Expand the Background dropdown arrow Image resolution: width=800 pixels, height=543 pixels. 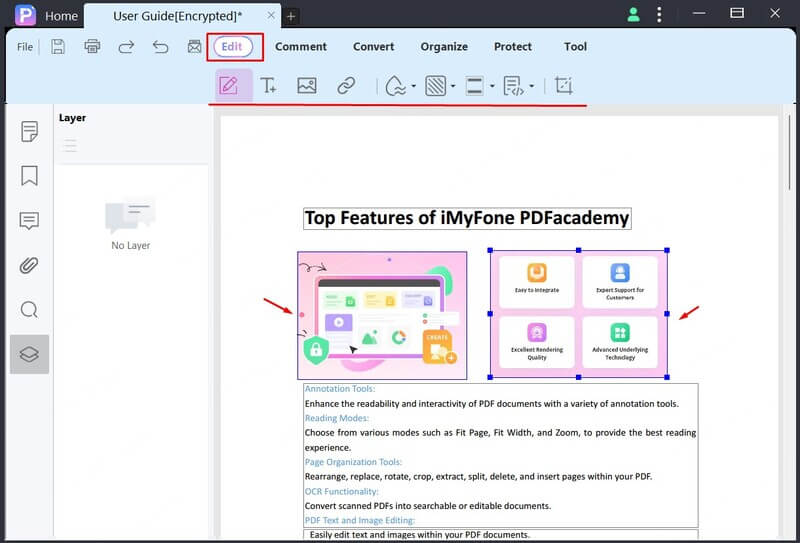point(453,86)
